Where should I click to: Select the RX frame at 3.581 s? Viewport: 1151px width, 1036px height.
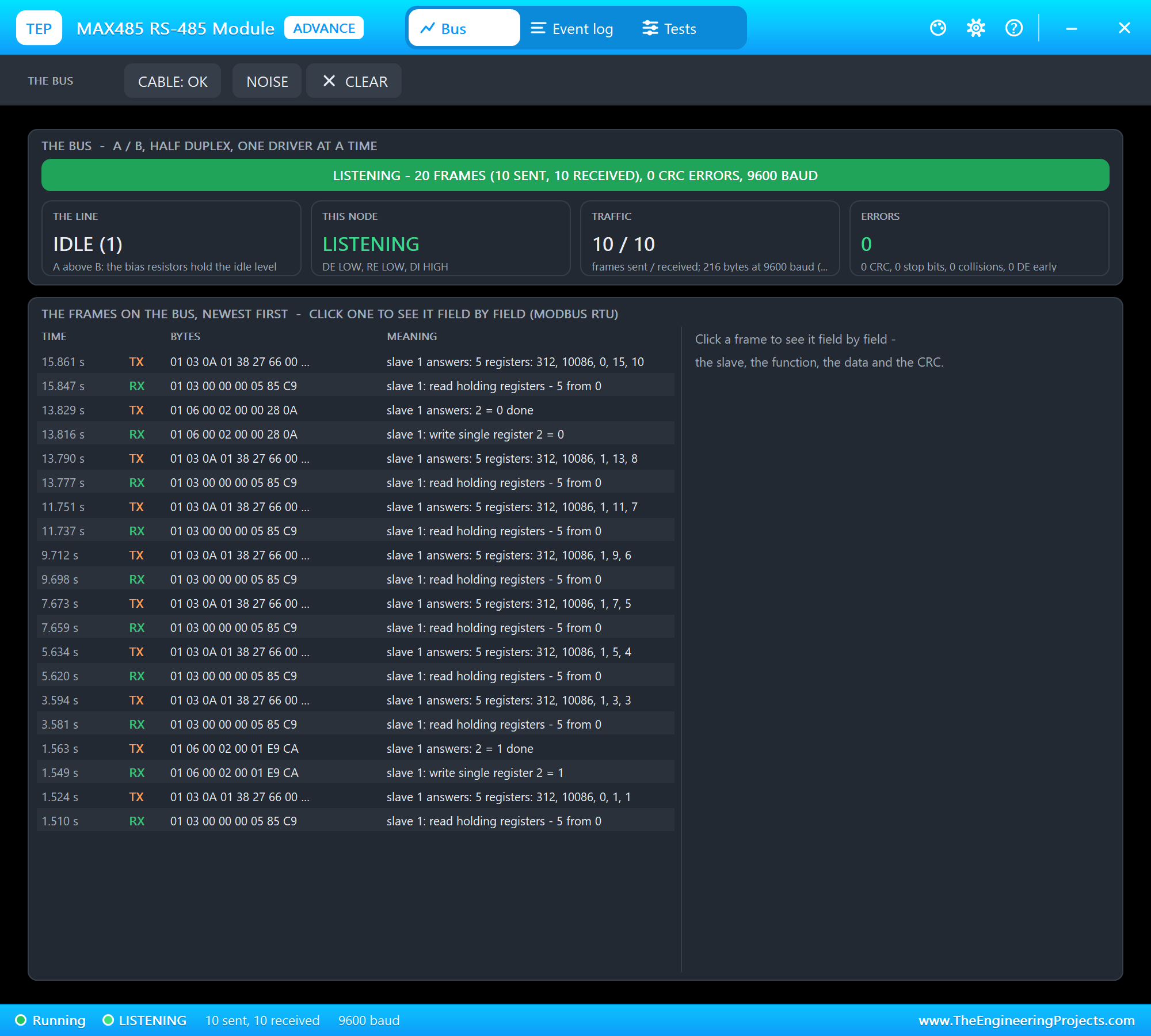click(356, 725)
